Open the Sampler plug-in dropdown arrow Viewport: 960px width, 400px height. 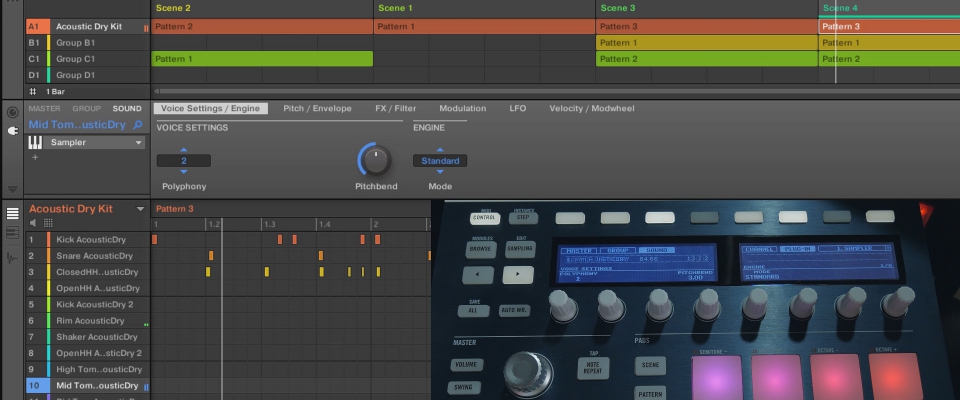pos(139,143)
